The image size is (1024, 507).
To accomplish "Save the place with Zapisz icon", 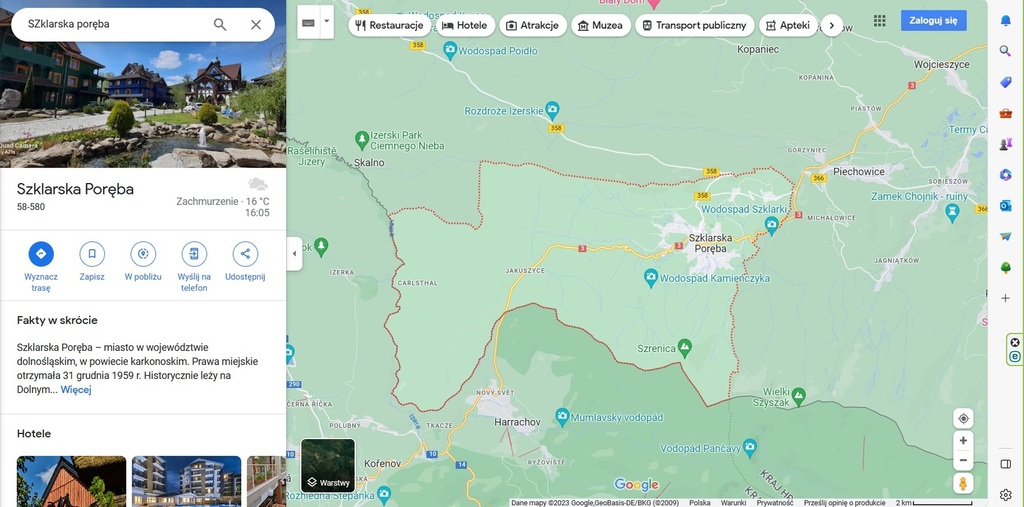I will 92,254.
